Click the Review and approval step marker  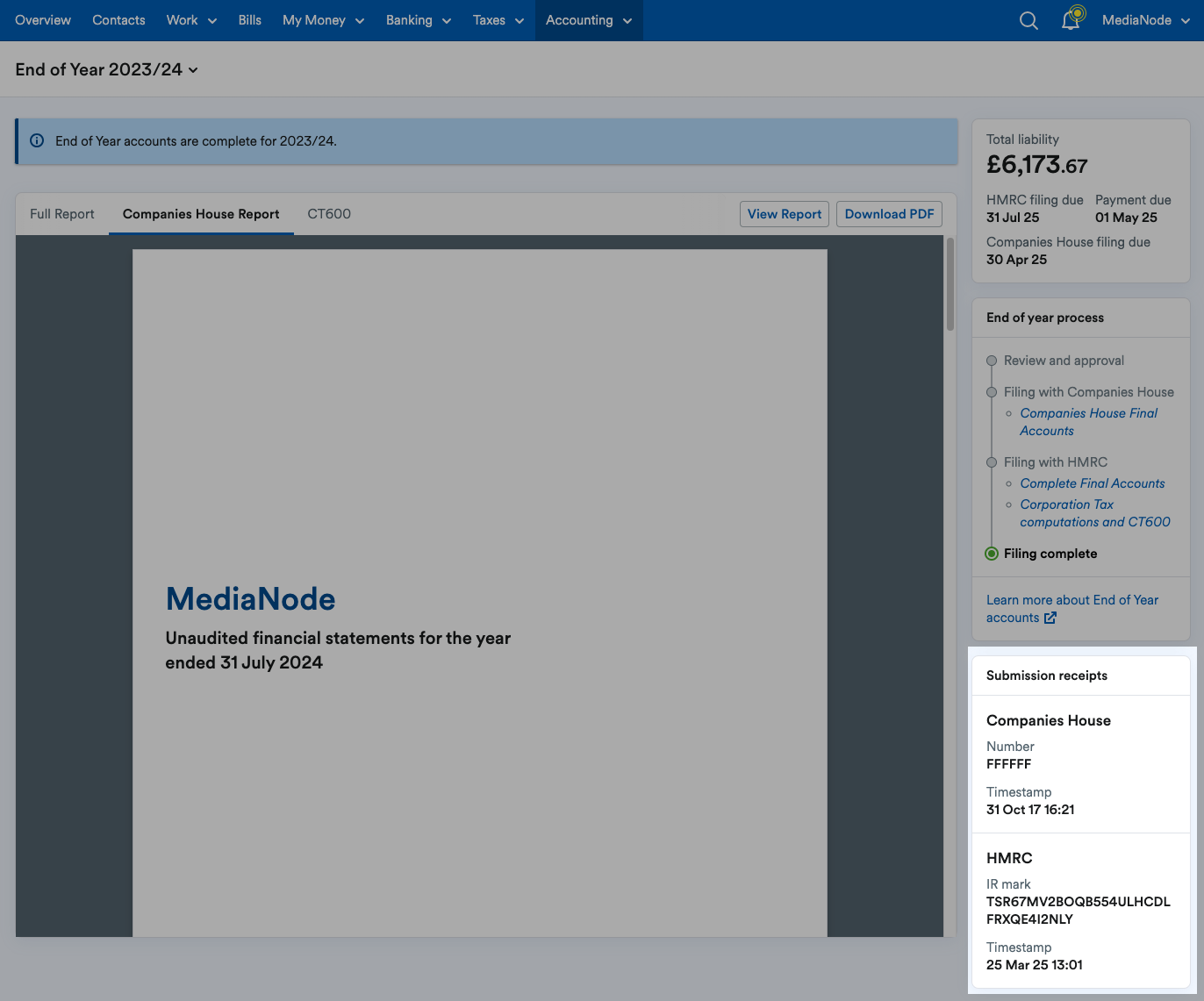point(992,361)
